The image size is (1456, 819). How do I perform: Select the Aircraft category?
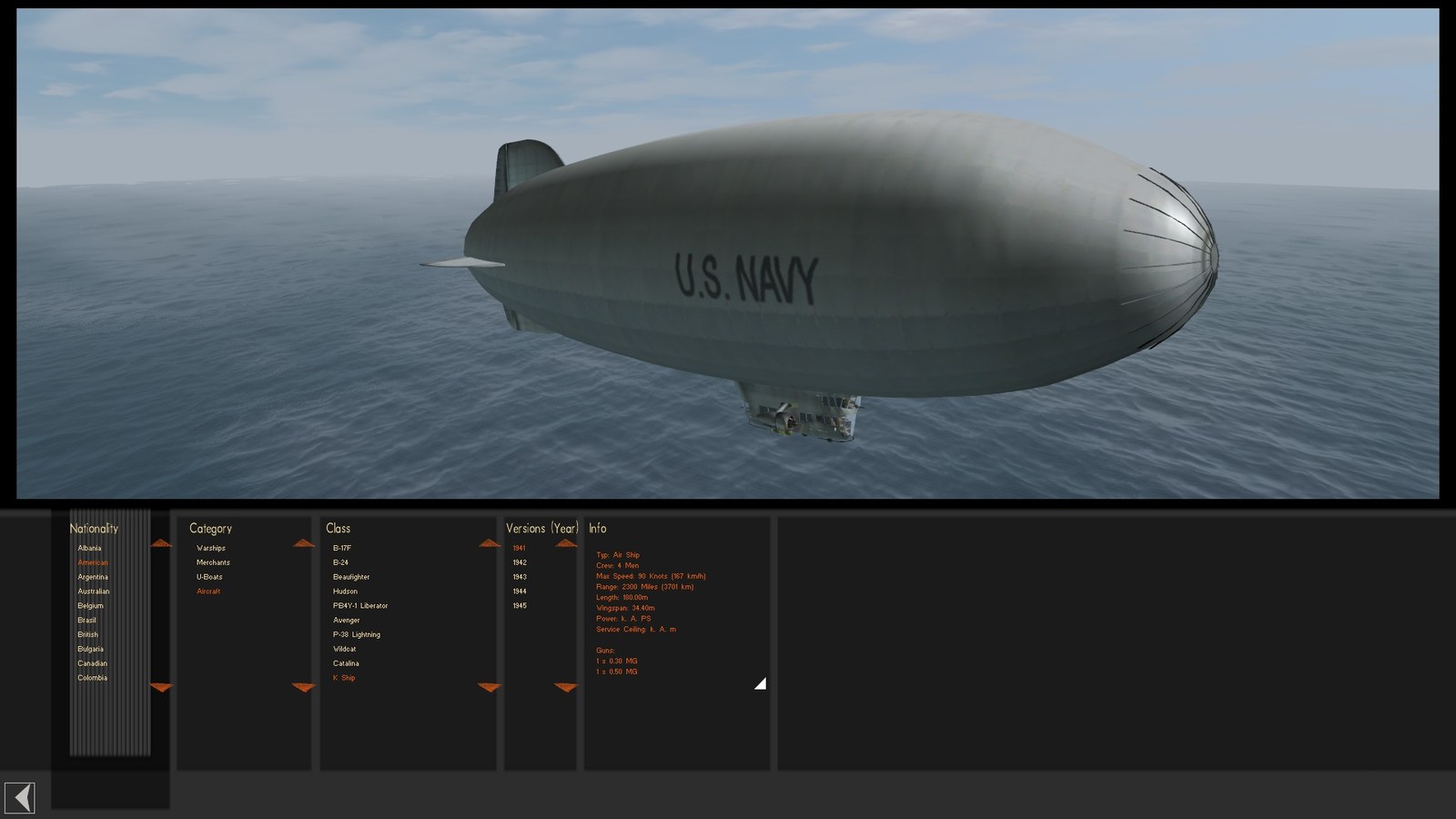(208, 591)
